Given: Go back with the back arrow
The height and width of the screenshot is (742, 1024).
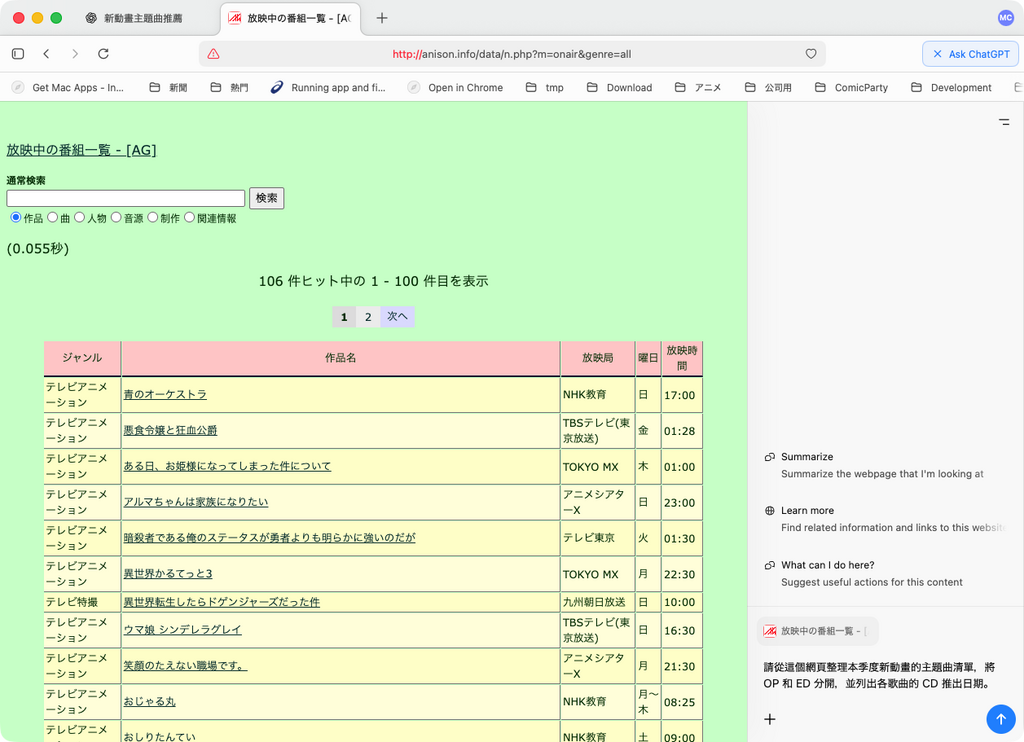Looking at the screenshot, I should point(46,54).
